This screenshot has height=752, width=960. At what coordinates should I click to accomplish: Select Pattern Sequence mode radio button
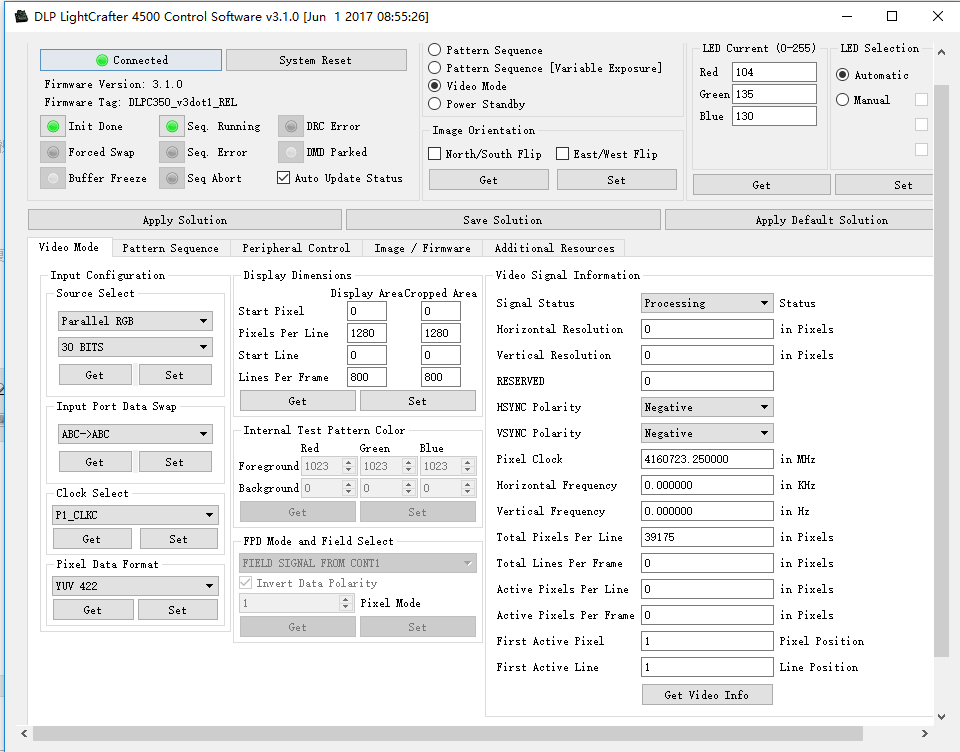tap(435, 50)
